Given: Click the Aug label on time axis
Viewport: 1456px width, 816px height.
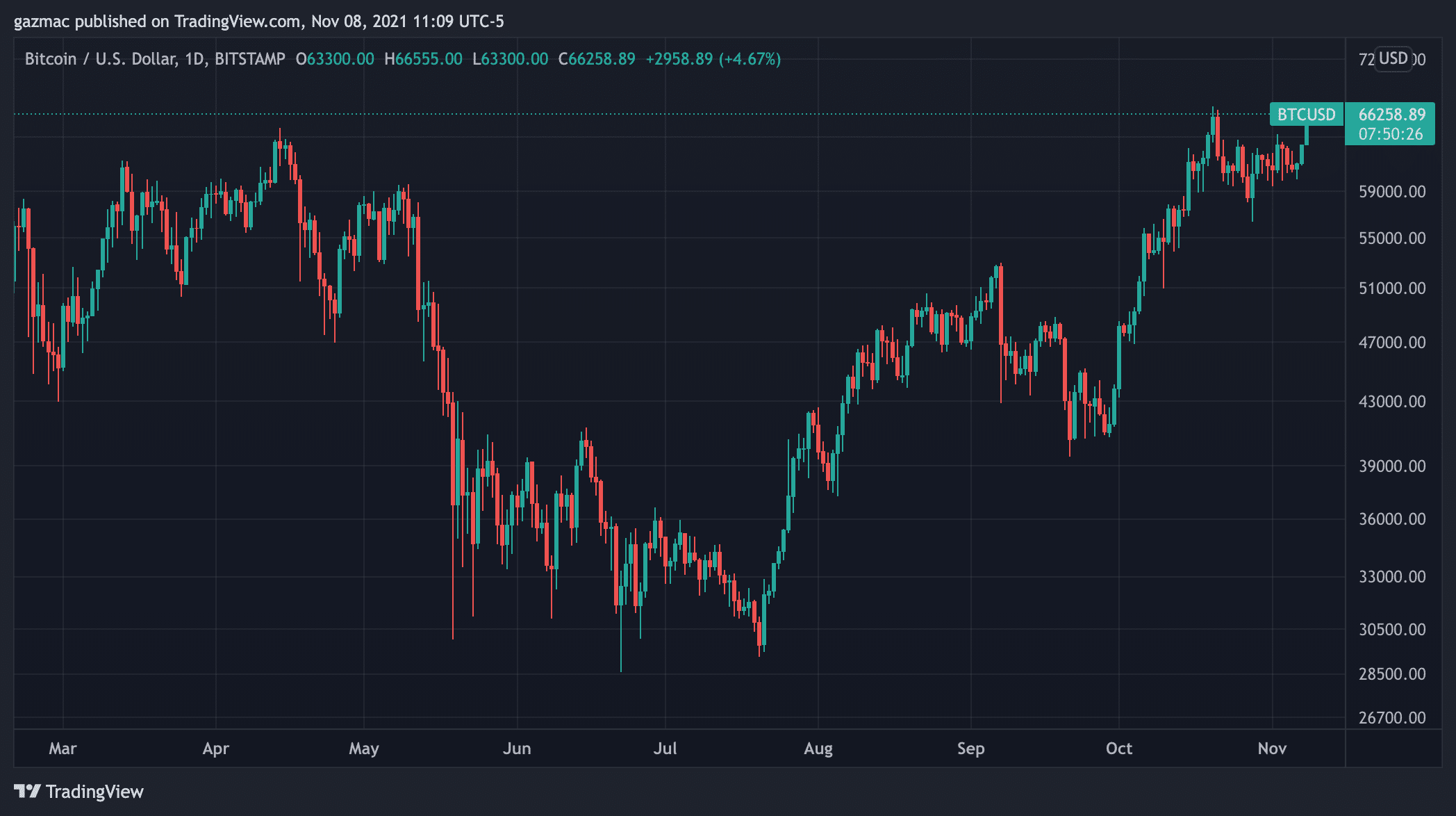Looking at the screenshot, I should pos(818,749).
